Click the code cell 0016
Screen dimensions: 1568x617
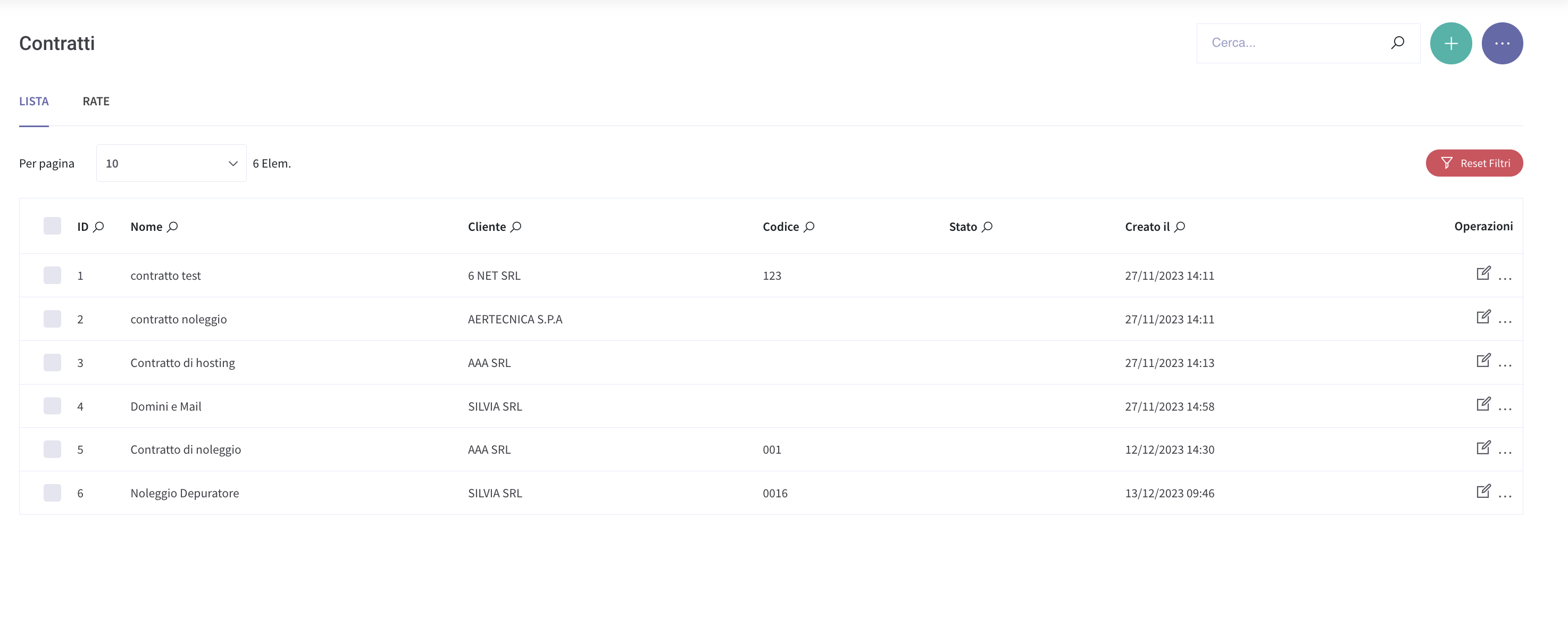[775, 493]
